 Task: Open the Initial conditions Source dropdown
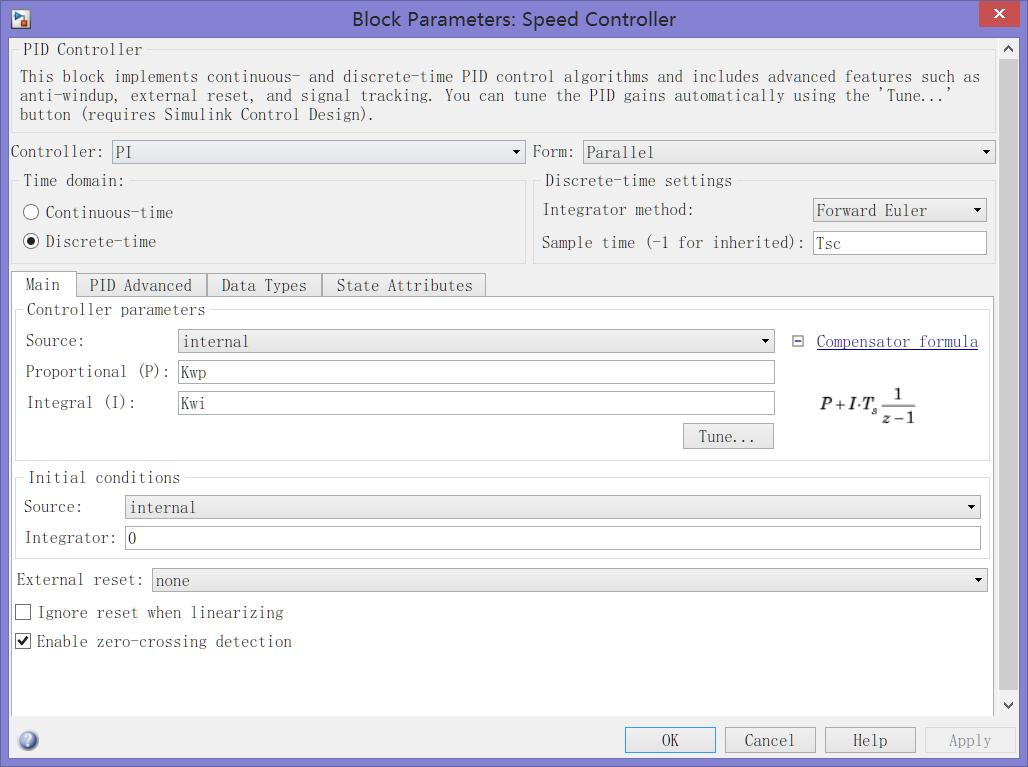(553, 507)
